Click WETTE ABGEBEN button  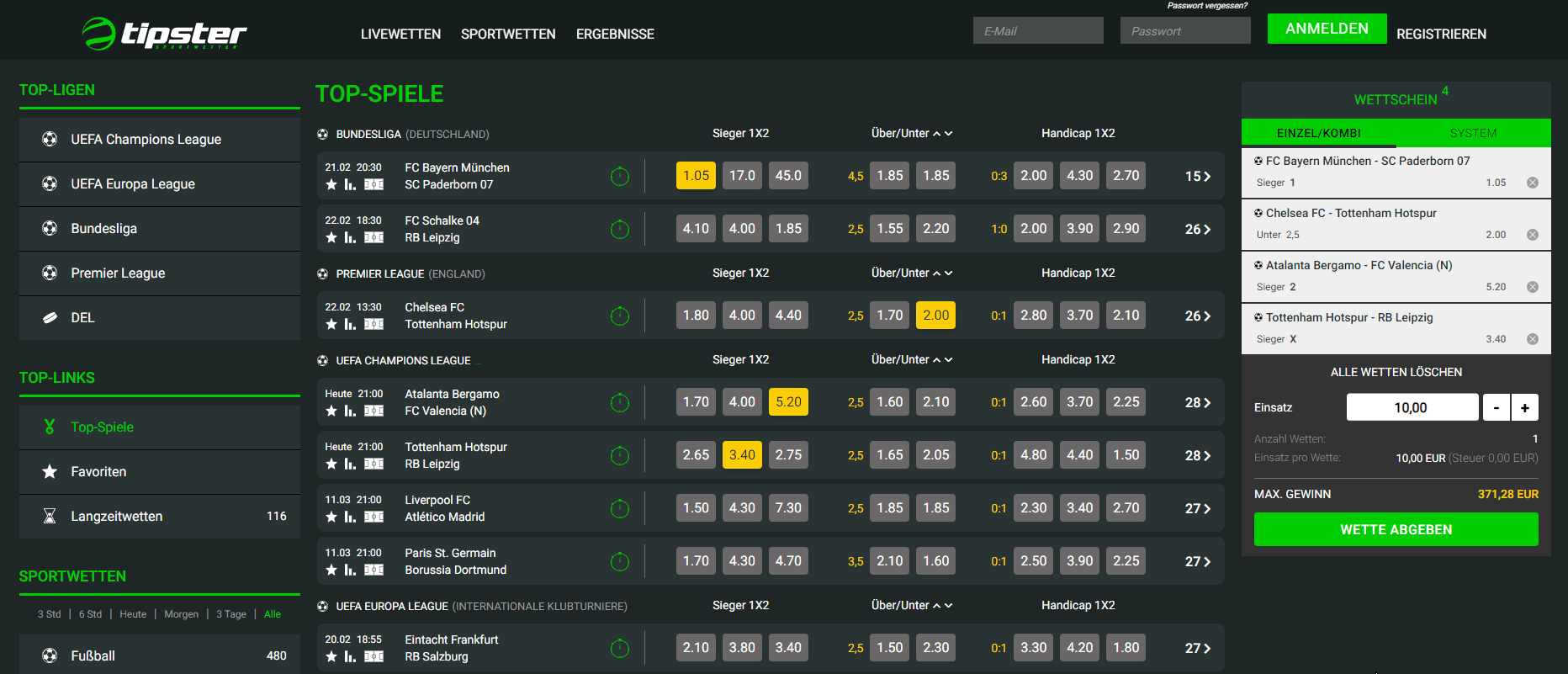point(1396,529)
